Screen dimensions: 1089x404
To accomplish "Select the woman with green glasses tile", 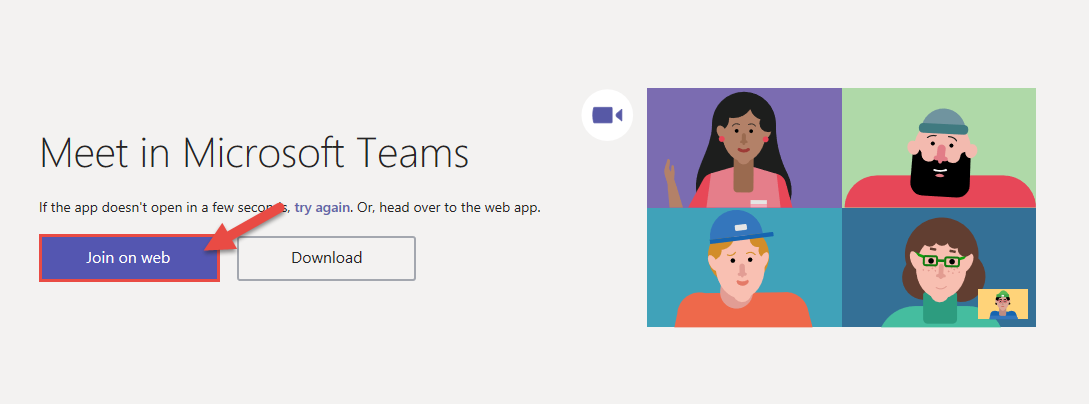I will 939,267.
